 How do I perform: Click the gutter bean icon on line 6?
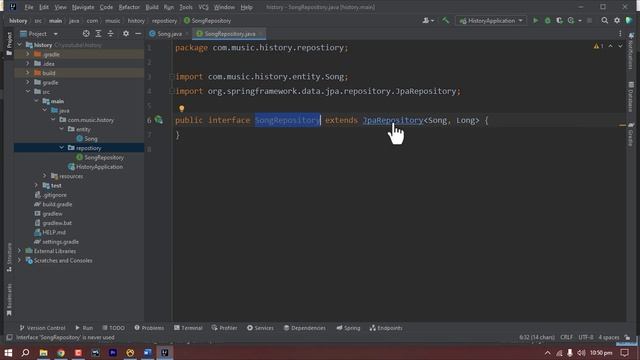[x=159, y=120]
